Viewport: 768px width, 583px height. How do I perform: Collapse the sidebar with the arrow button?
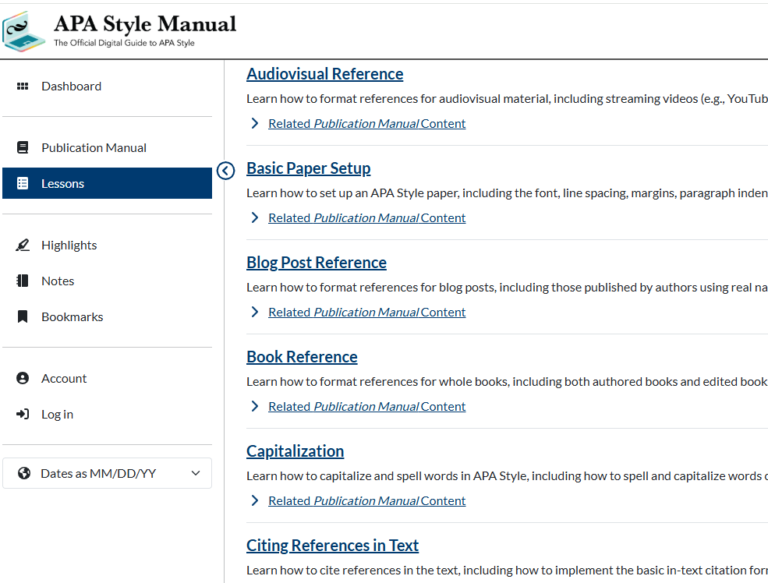coord(226,171)
